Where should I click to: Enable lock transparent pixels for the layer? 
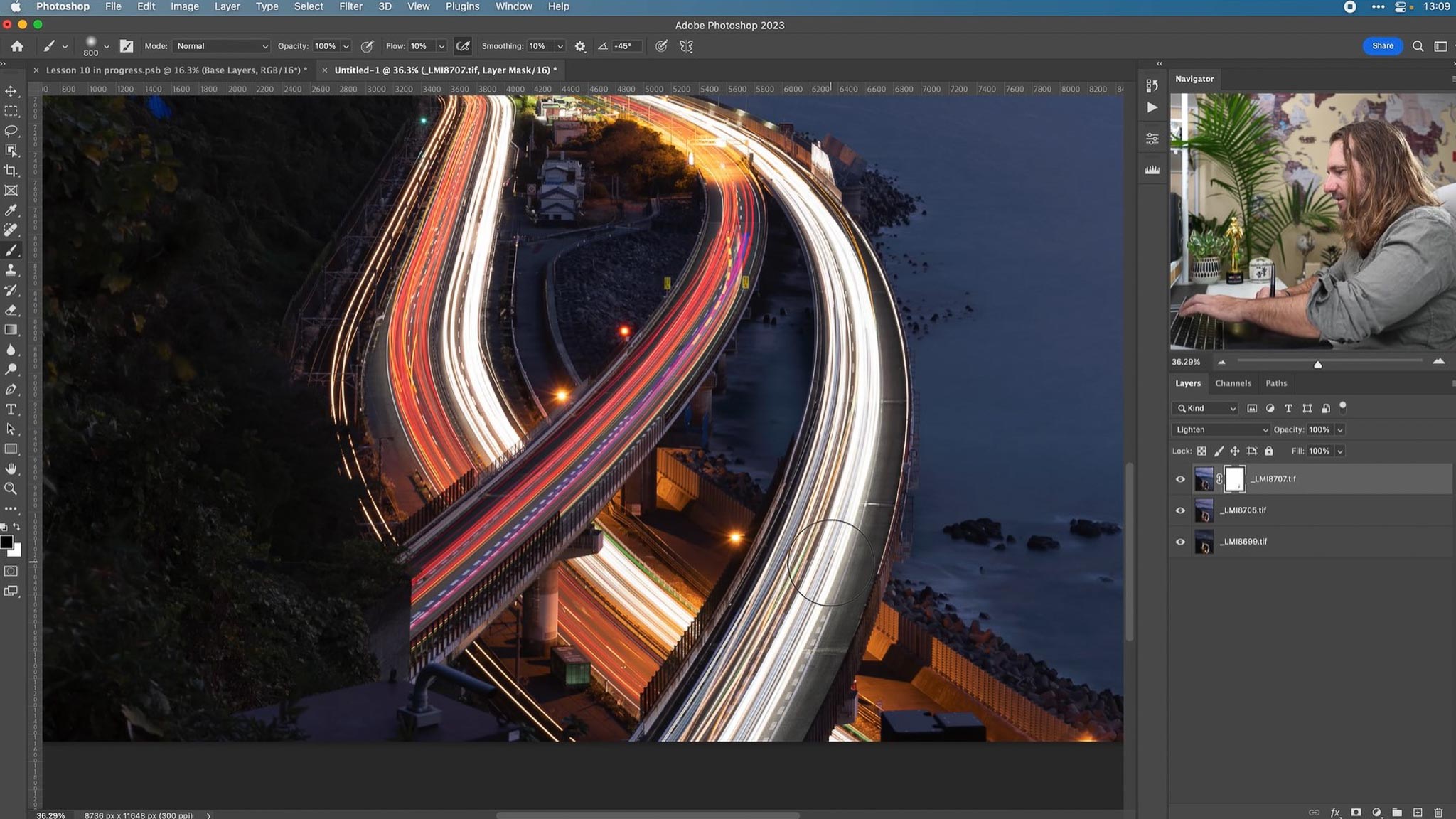(x=1201, y=451)
